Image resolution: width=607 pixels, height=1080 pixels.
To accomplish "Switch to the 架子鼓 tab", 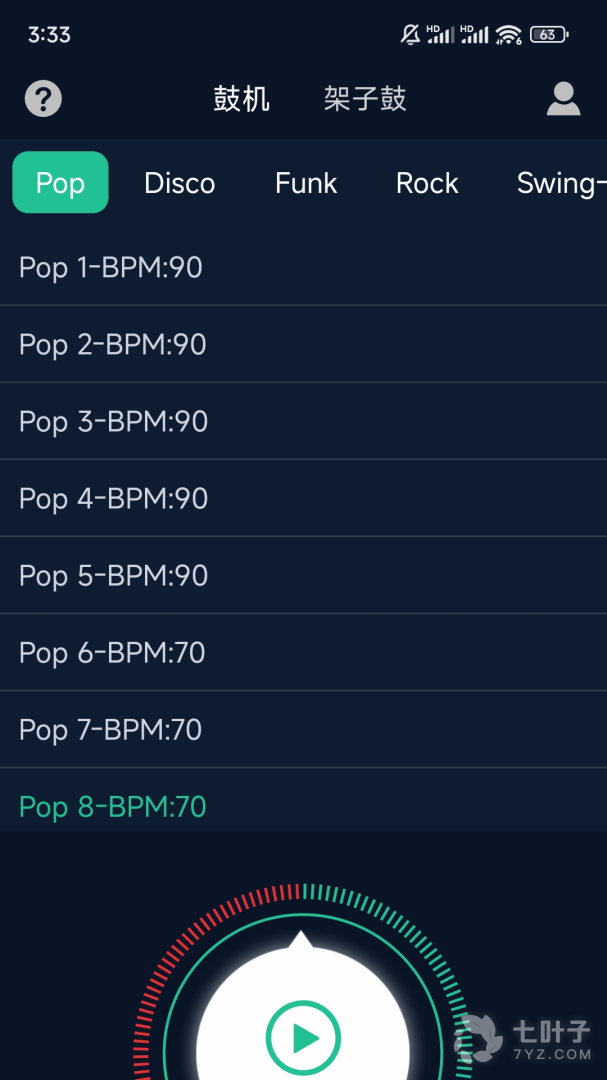I will pos(365,98).
